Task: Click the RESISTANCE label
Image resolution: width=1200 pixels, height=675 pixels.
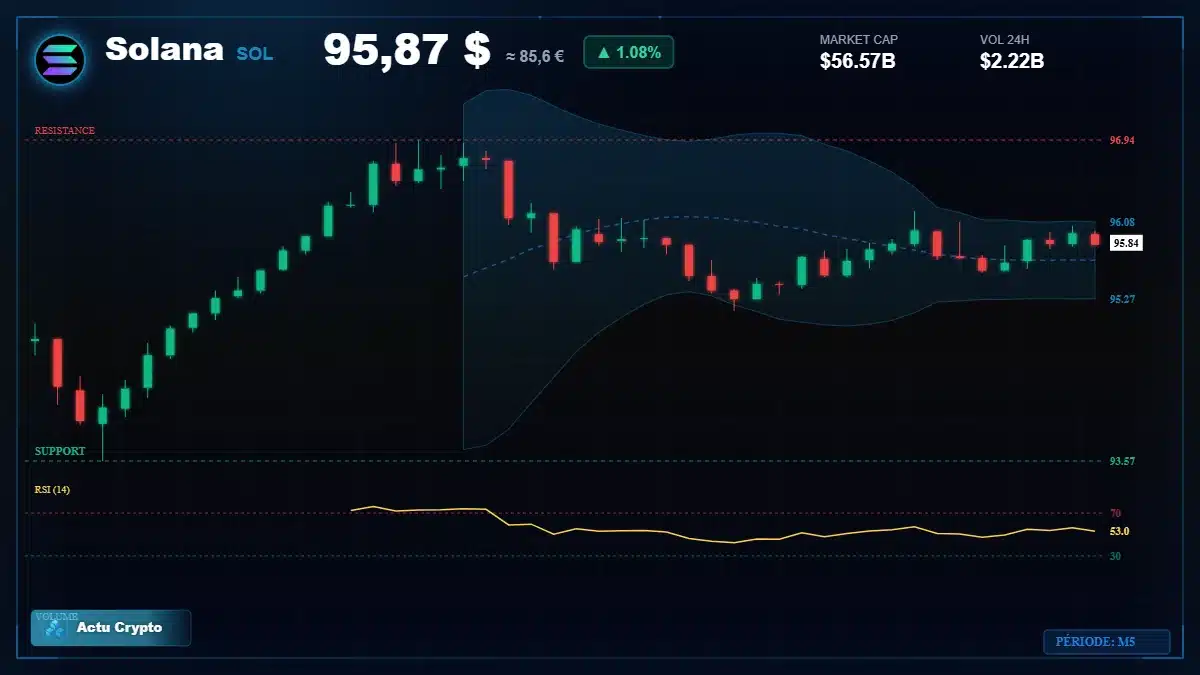Action: pyautogui.click(x=65, y=131)
